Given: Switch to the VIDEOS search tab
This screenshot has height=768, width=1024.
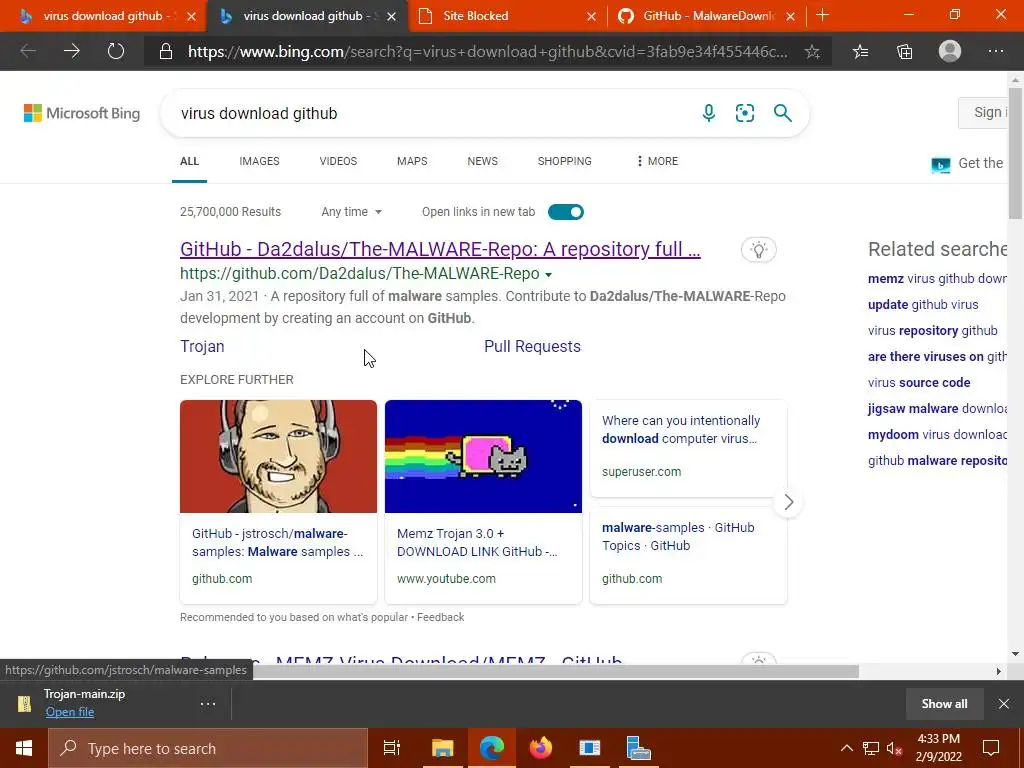Looking at the screenshot, I should [x=338, y=161].
